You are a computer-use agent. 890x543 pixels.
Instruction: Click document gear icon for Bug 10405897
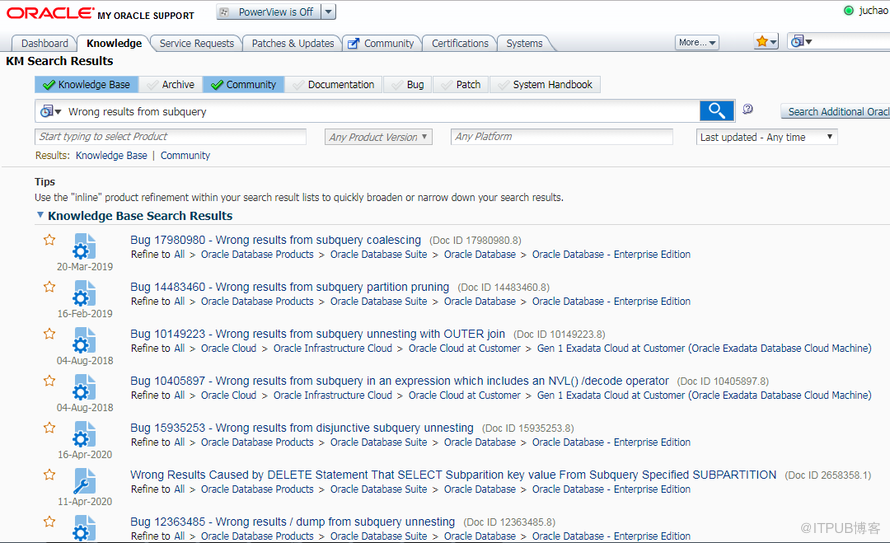(x=84, y=388)
